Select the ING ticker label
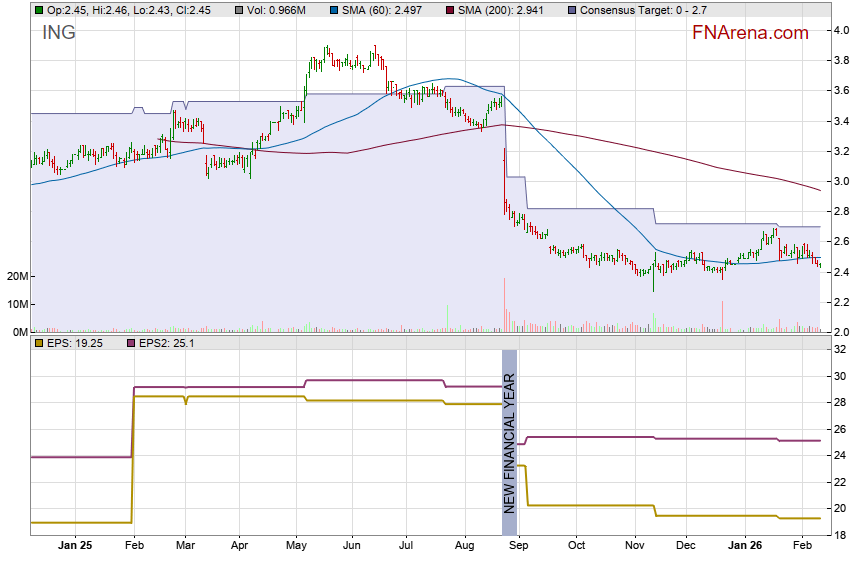Screen dimensions: 859x566 pyautogui.click(x=58, y=33)
